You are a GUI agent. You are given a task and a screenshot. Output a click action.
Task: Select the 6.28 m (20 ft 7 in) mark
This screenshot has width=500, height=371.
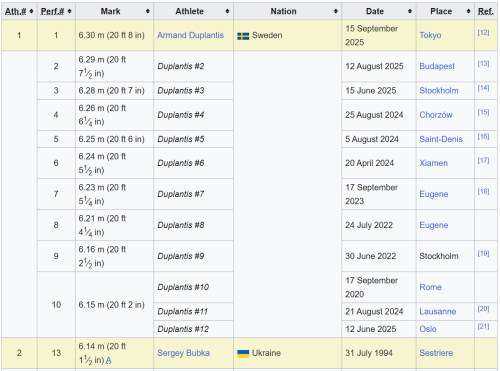[x=112, y=91]
